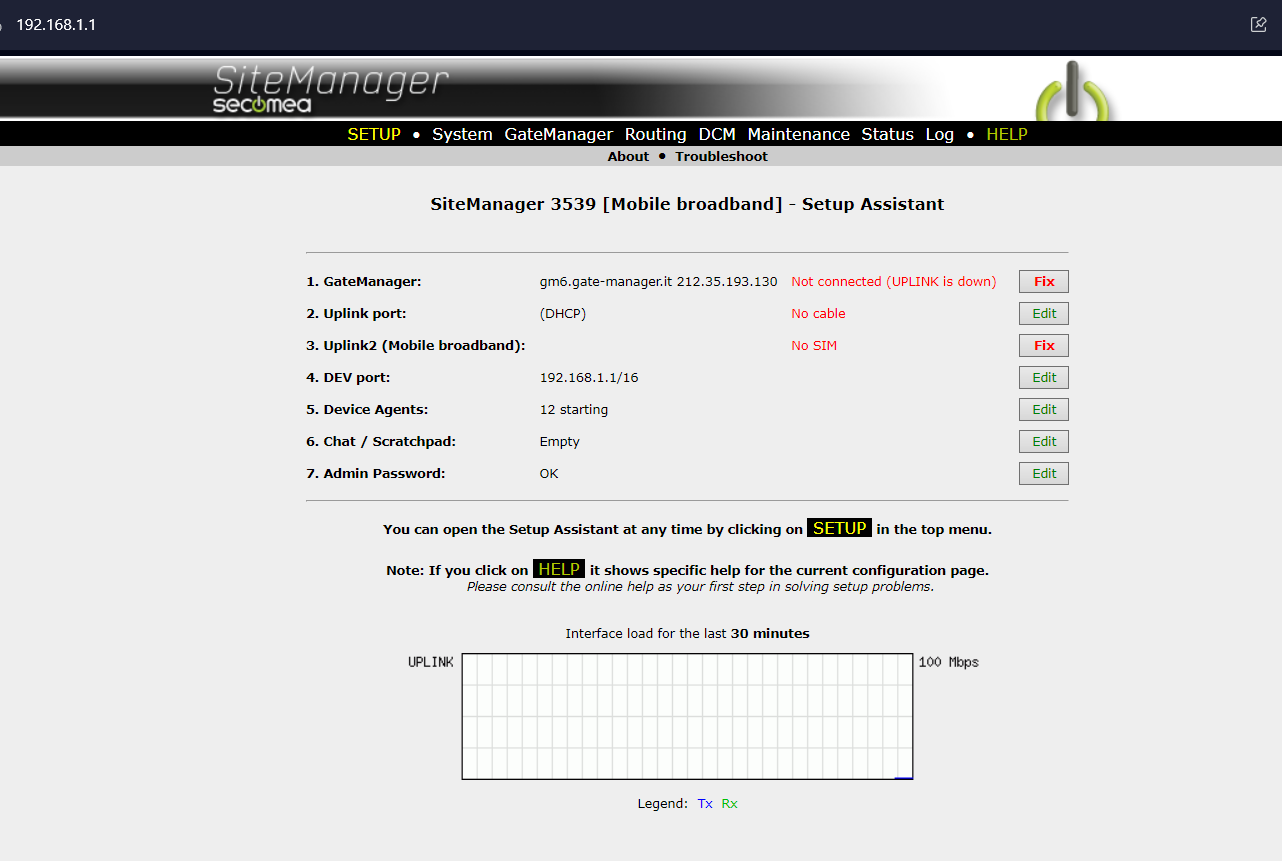Click the 'No SIM' status text
Viewport: 1282px width, 861px height.
(x=814, y=346)
